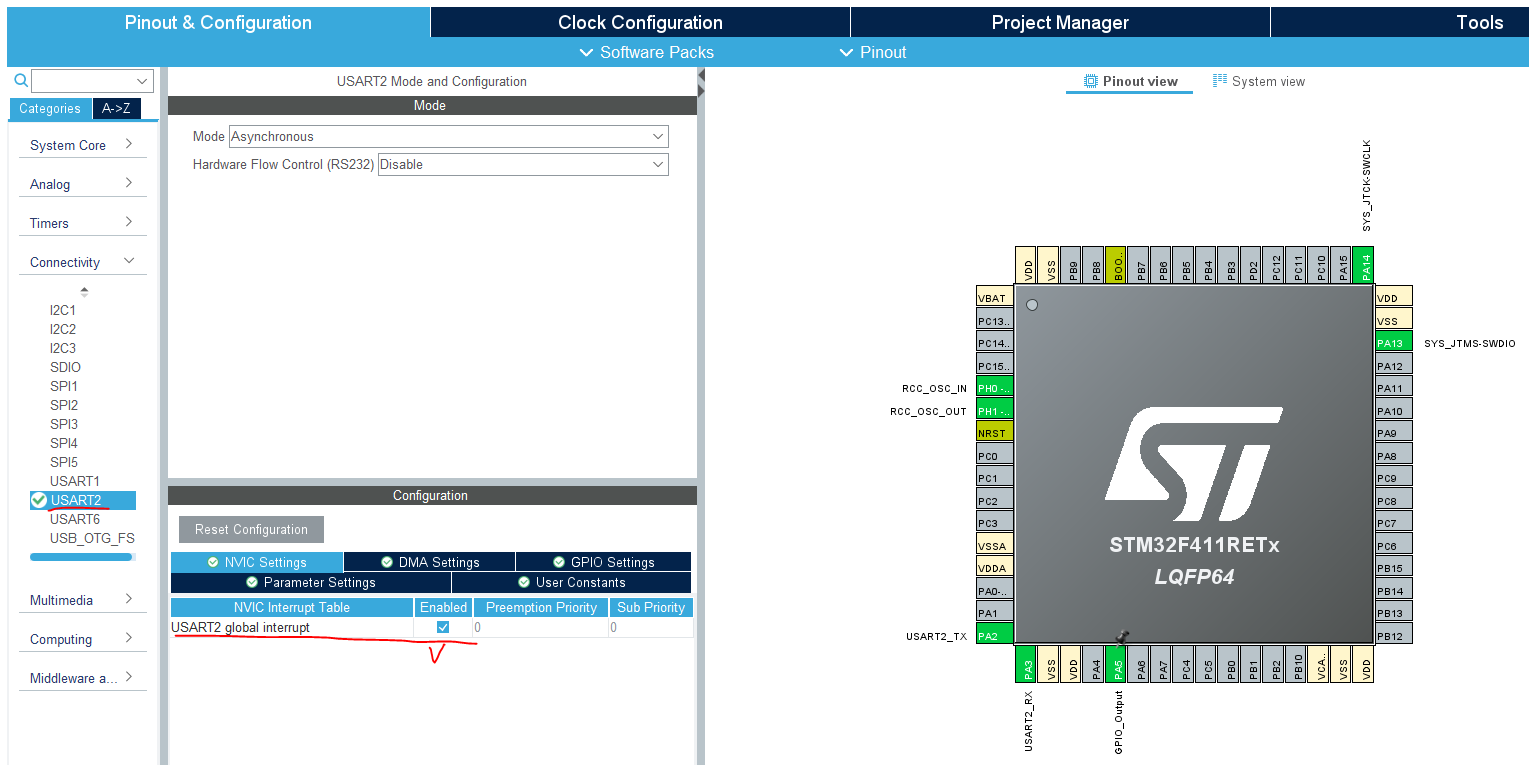Screen dimensions: 1529x765
Task: Select USB_OTG_FS peripheral
Action: 92,538
